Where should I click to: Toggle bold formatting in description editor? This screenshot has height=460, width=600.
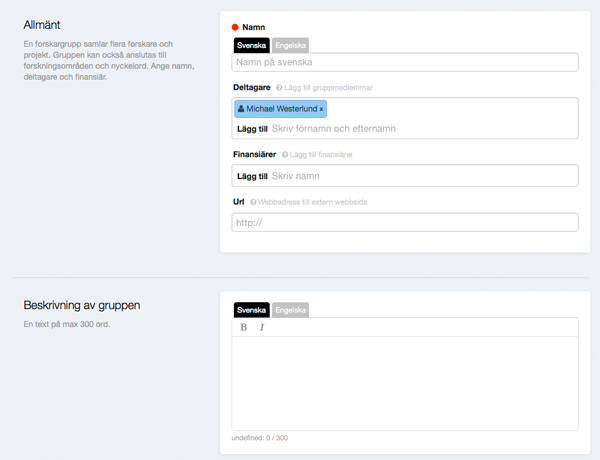coord(243,327)
